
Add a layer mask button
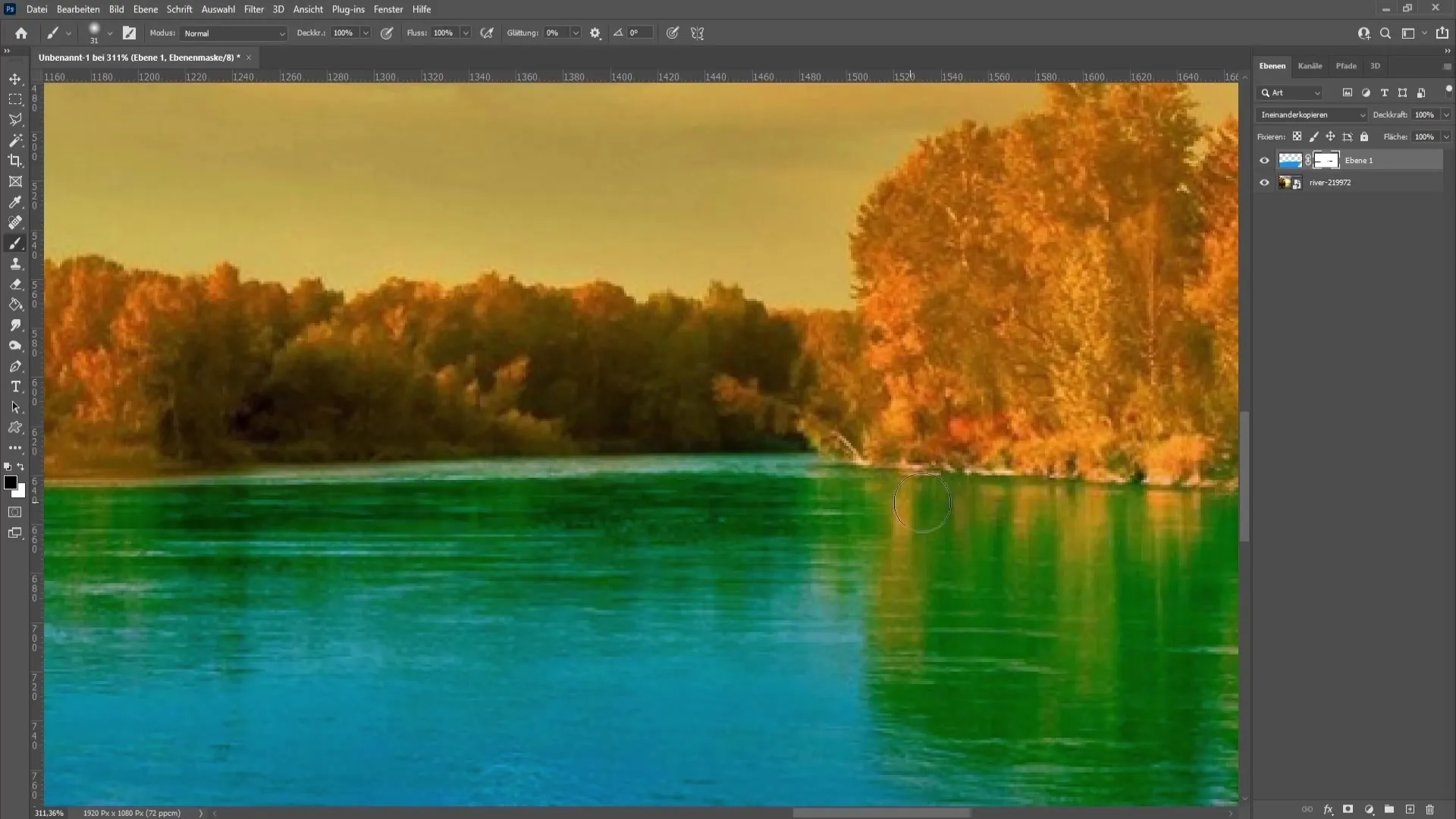1348,810
